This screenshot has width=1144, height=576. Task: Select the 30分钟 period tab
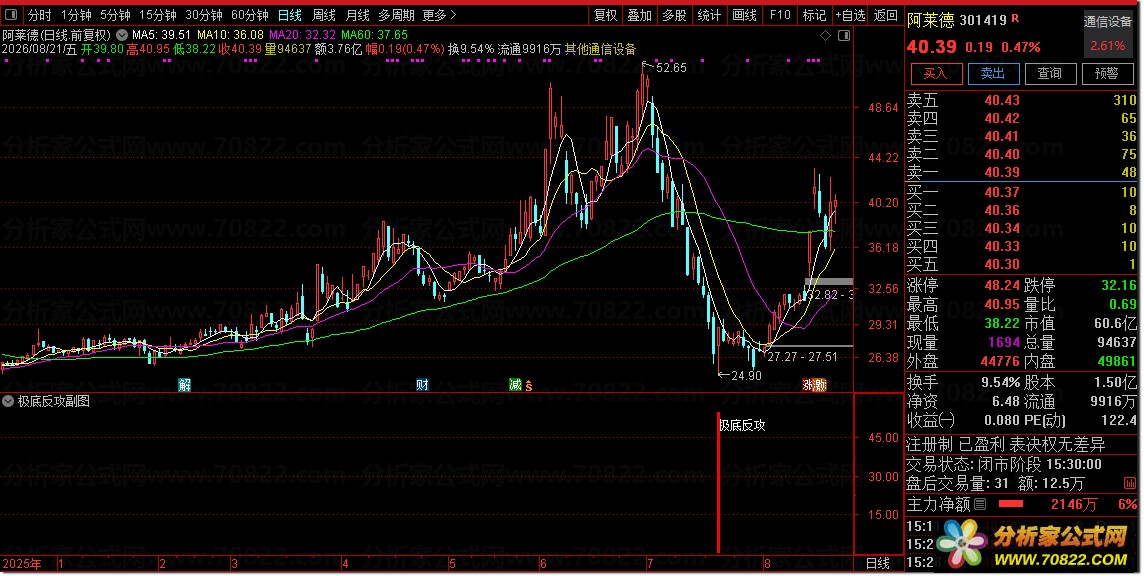pyautogui.click(x=204, y=15)
